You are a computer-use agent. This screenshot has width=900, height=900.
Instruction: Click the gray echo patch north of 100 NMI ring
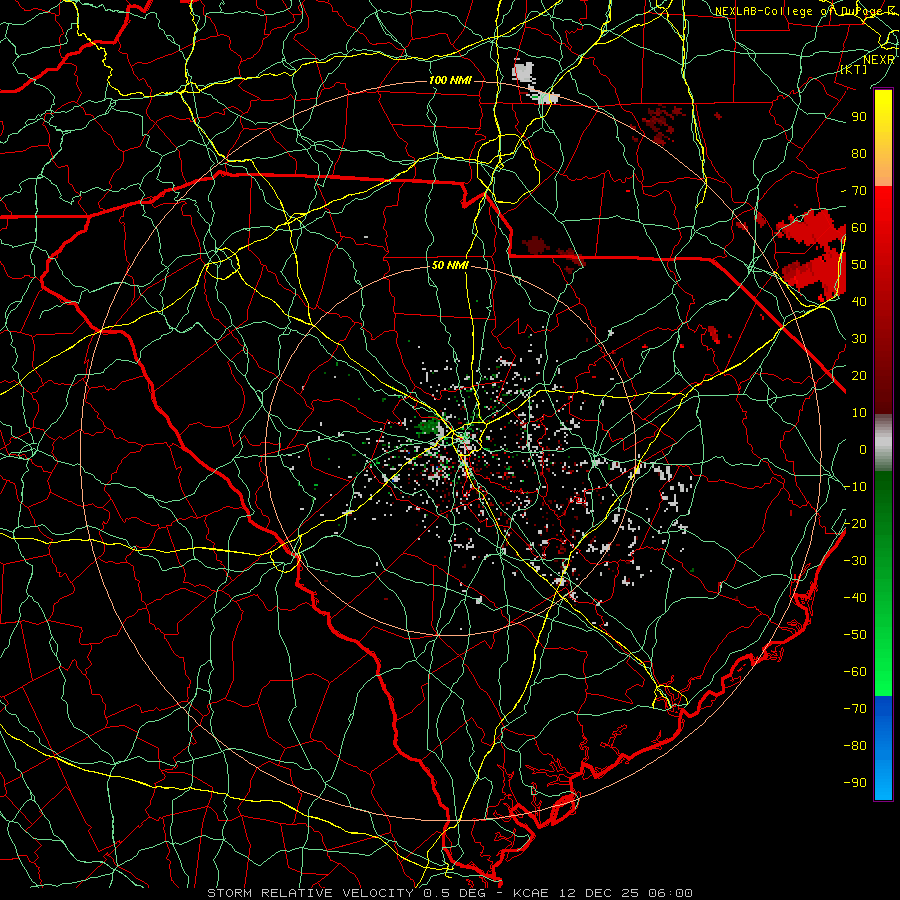click(523, 73)
